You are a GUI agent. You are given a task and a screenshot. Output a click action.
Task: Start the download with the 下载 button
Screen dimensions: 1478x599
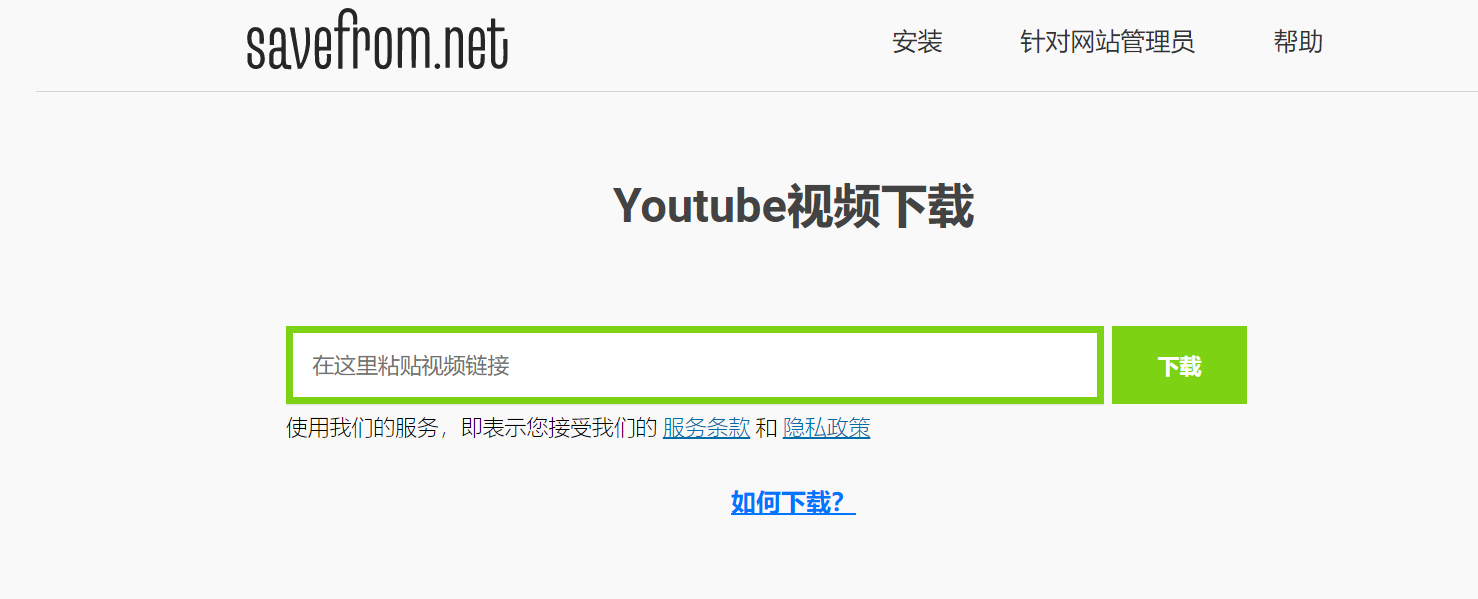1179,365
